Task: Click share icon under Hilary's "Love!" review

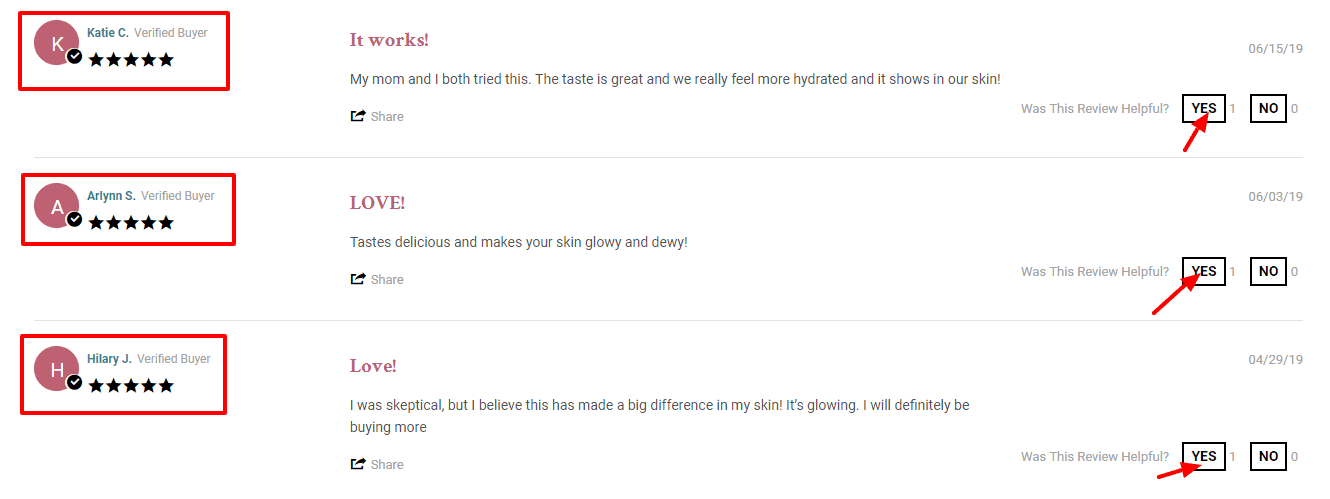Action: (x=358, y=464)
